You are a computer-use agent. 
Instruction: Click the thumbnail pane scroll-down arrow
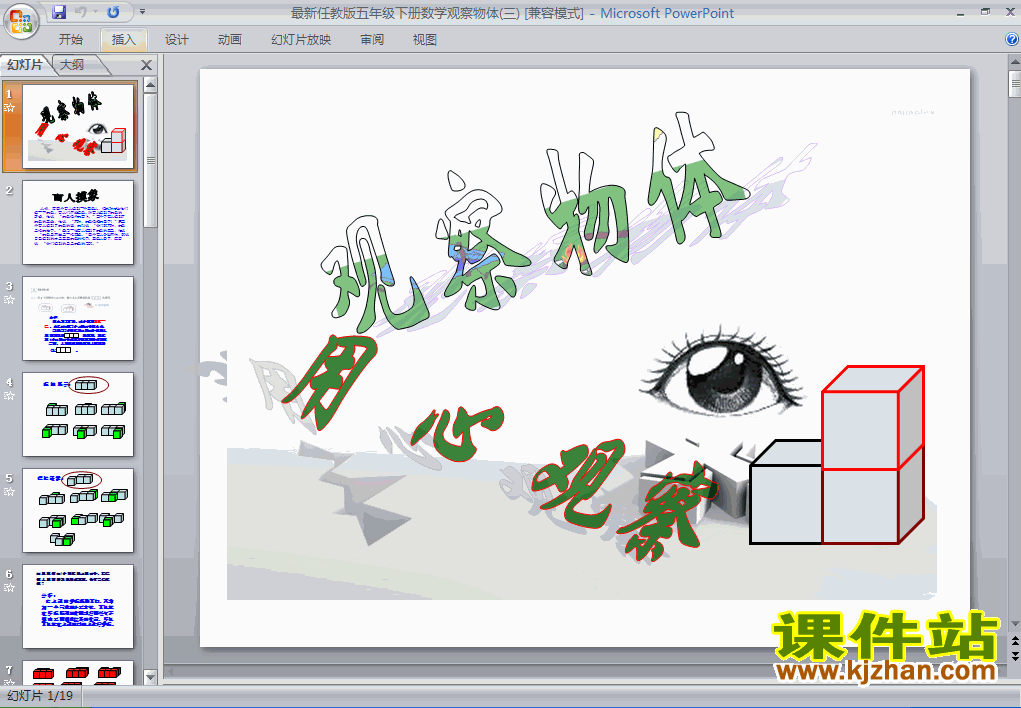pyautogui.click(x=150, y=677)
